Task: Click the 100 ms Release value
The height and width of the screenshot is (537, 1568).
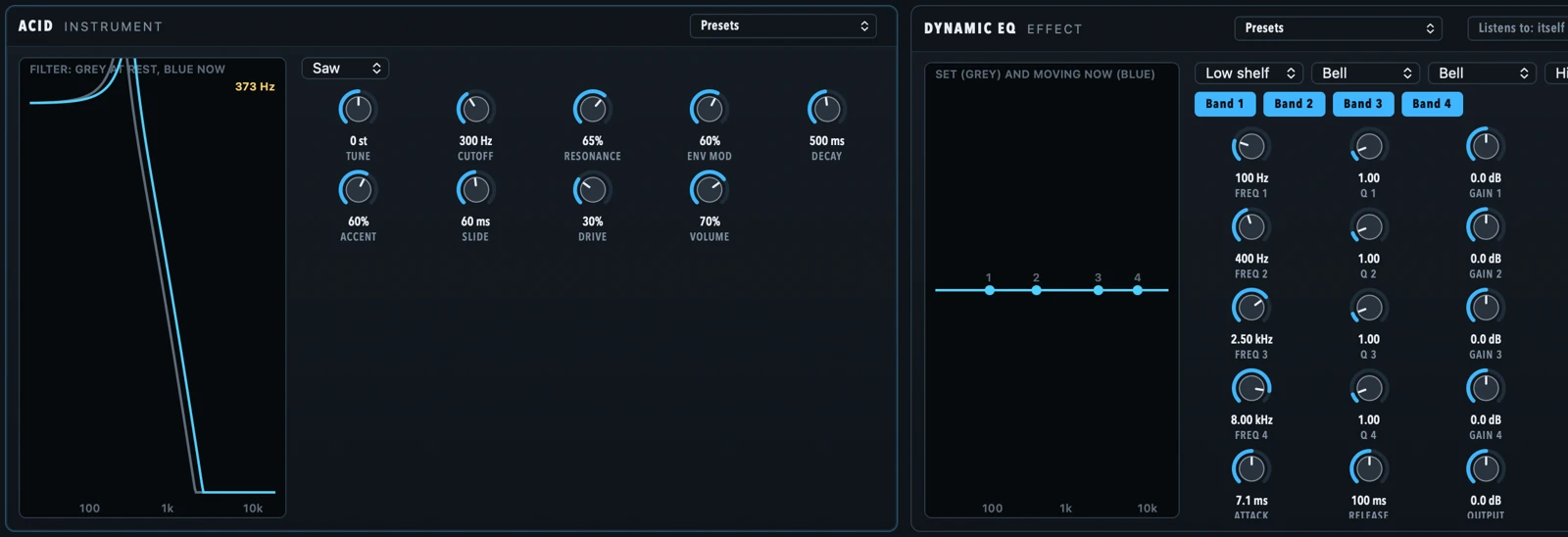Action: (x=1368, y=501)
